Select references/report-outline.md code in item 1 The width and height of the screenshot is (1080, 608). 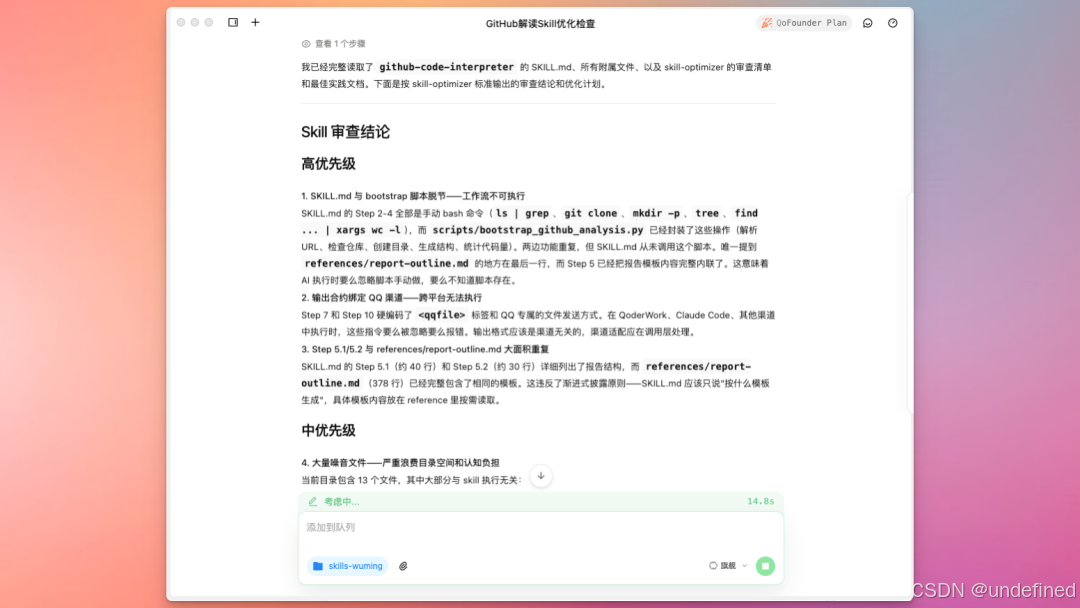[x=386, y=263]
